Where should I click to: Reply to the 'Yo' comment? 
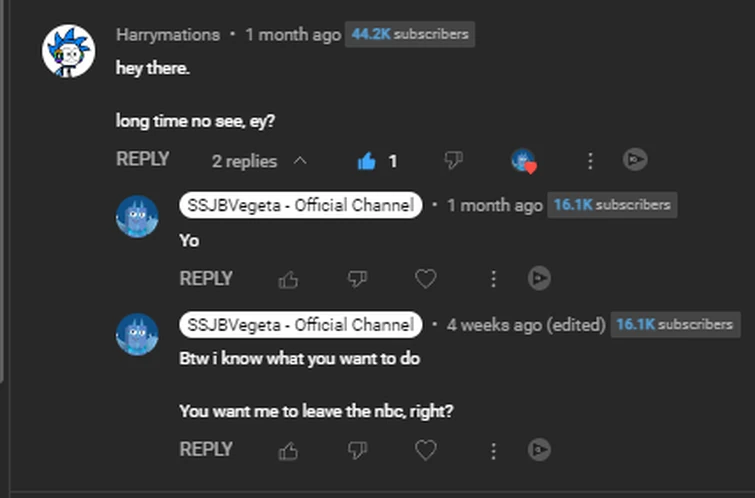pos(206,279)
